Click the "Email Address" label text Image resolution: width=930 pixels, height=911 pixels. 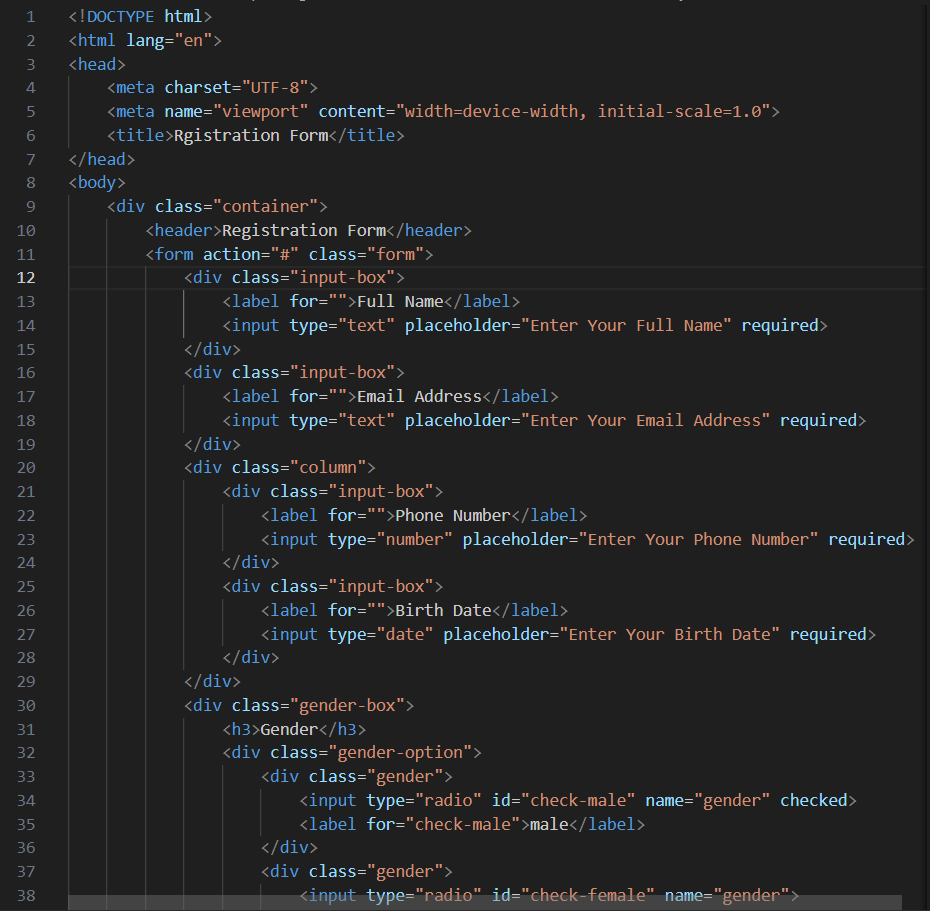[419, 396]
